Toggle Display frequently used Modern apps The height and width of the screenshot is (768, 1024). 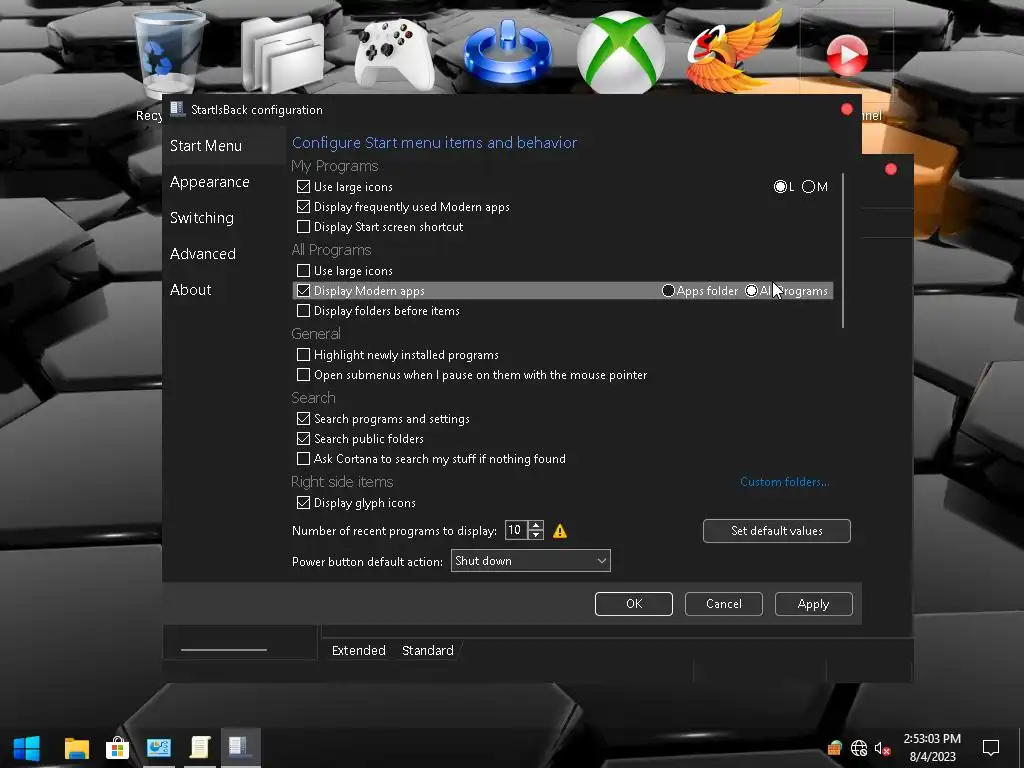point(303,207)
